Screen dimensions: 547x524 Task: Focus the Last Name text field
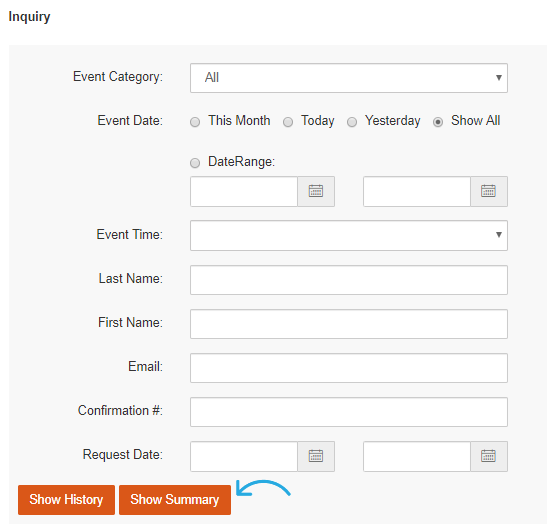pos(349,280)
